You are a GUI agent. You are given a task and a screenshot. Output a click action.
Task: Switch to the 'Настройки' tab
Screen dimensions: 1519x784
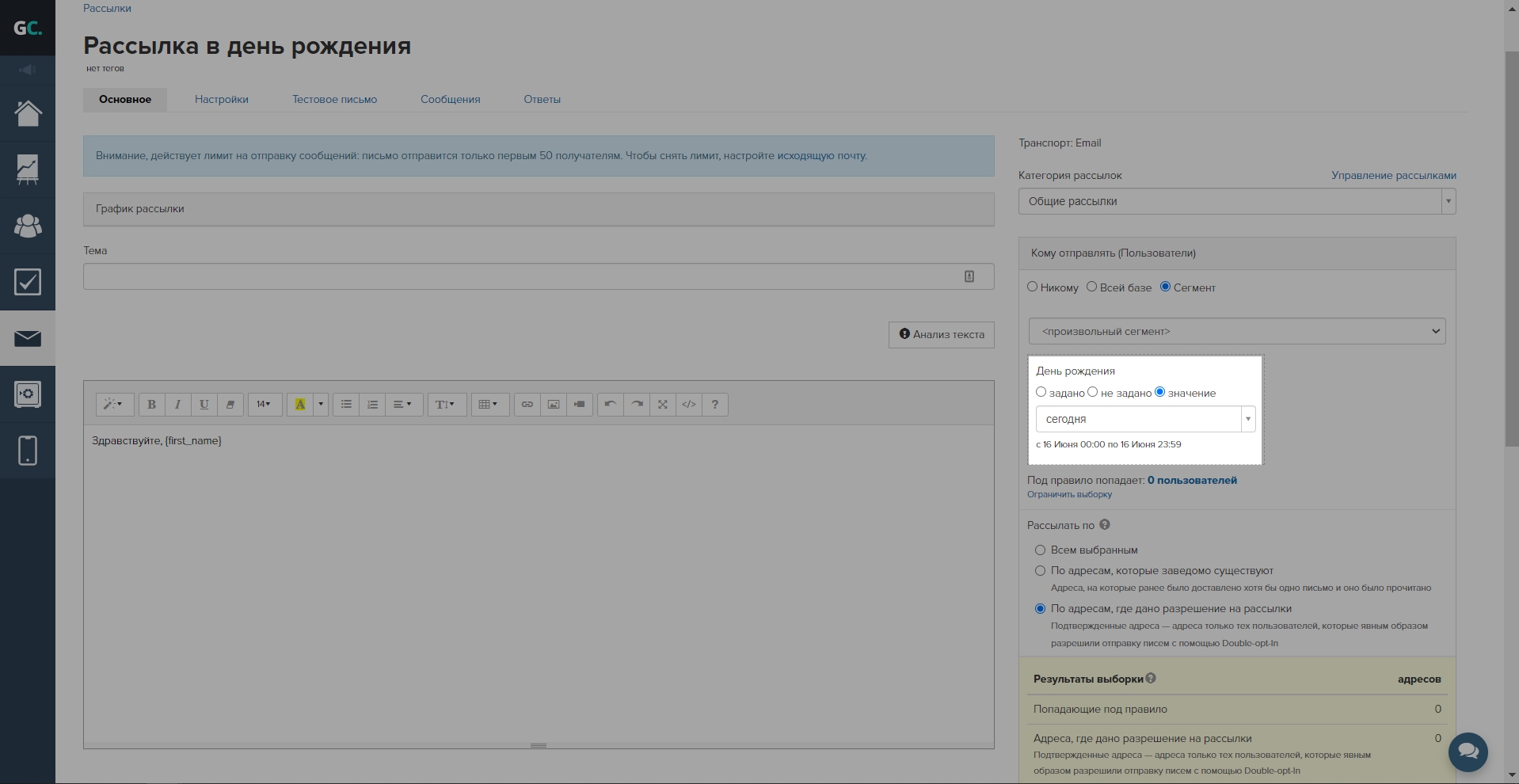pos(222,100)
